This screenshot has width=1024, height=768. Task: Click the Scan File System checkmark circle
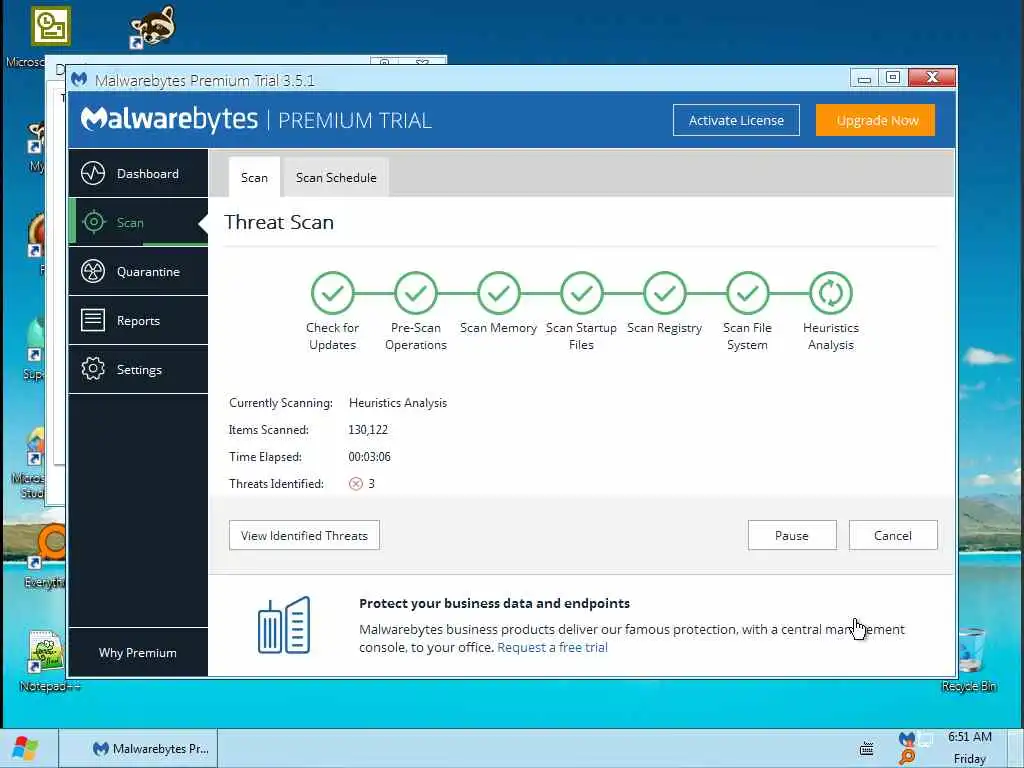[x=747, y=293]
